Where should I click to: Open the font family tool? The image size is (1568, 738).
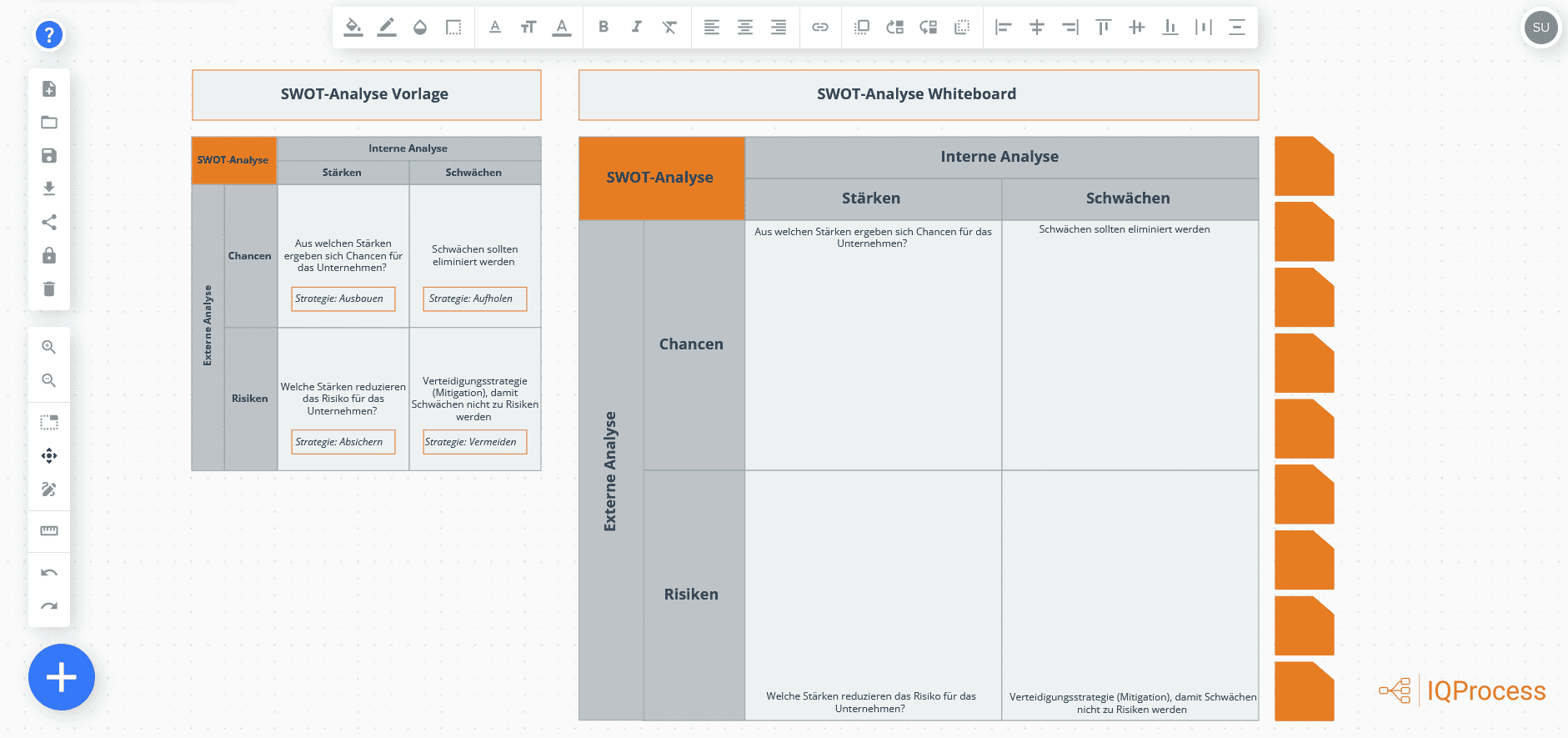(495, 28)
